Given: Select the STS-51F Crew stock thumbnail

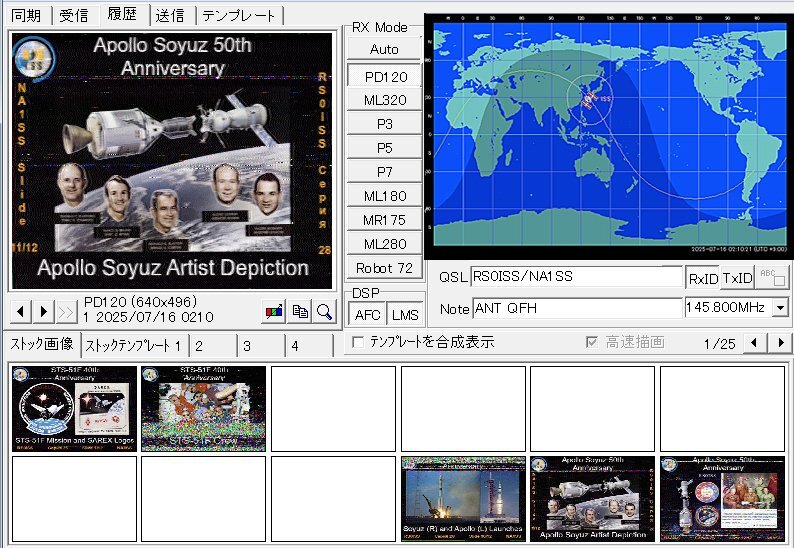Looking at the screenshot, I should pyautogui.click(x=204, y=409).
